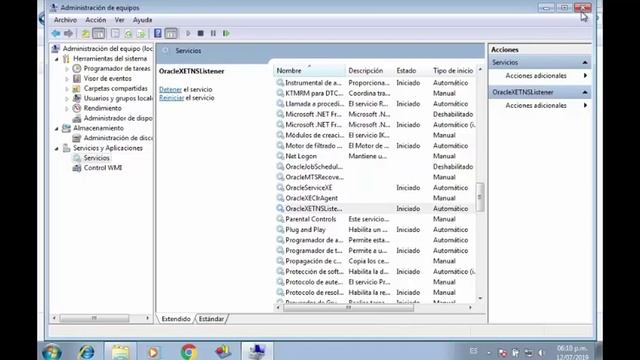640x360 pixels.
Task: Switch to the Extendido tab
Action: coord(176,319)
